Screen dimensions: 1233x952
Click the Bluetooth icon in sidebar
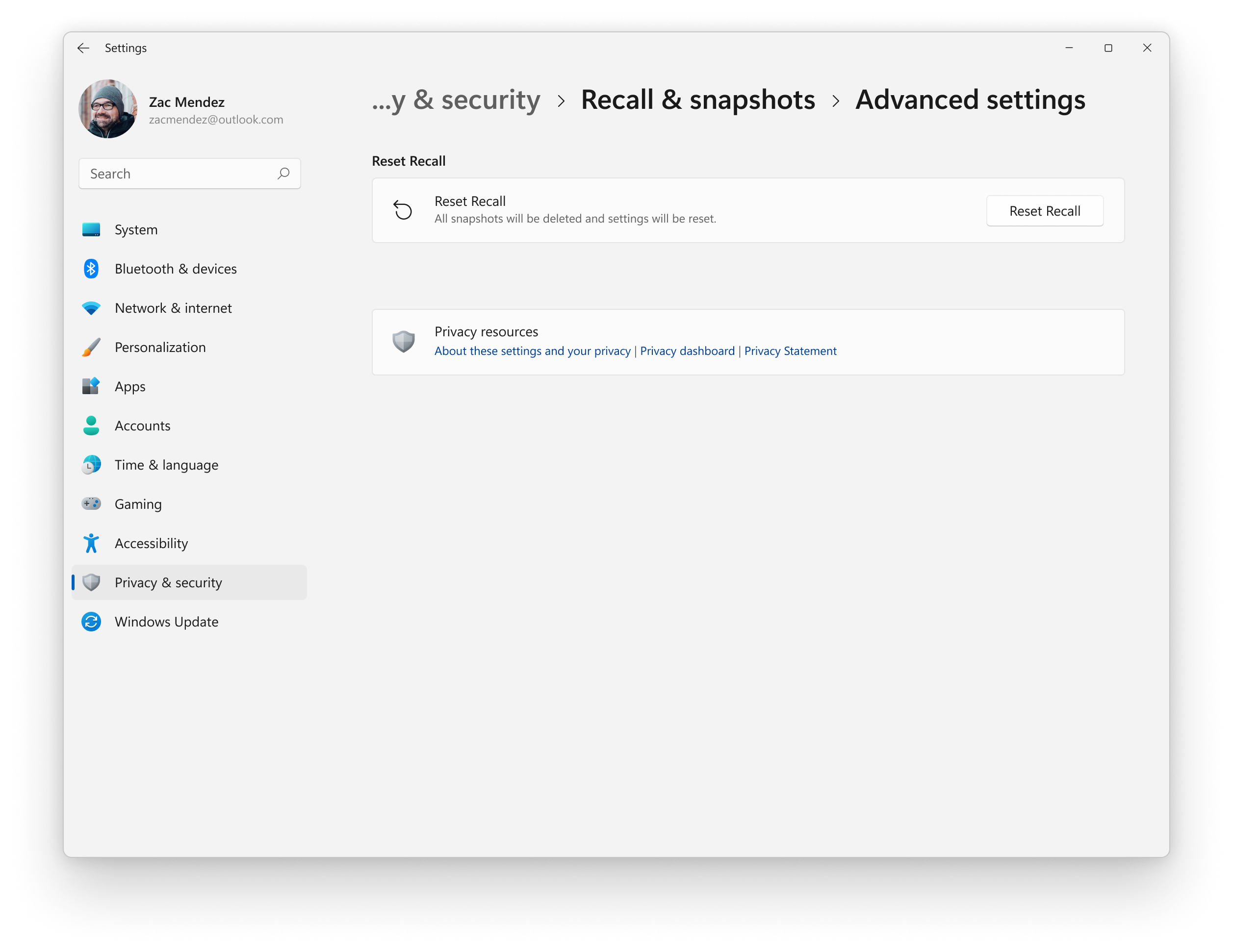coord(91,269)
